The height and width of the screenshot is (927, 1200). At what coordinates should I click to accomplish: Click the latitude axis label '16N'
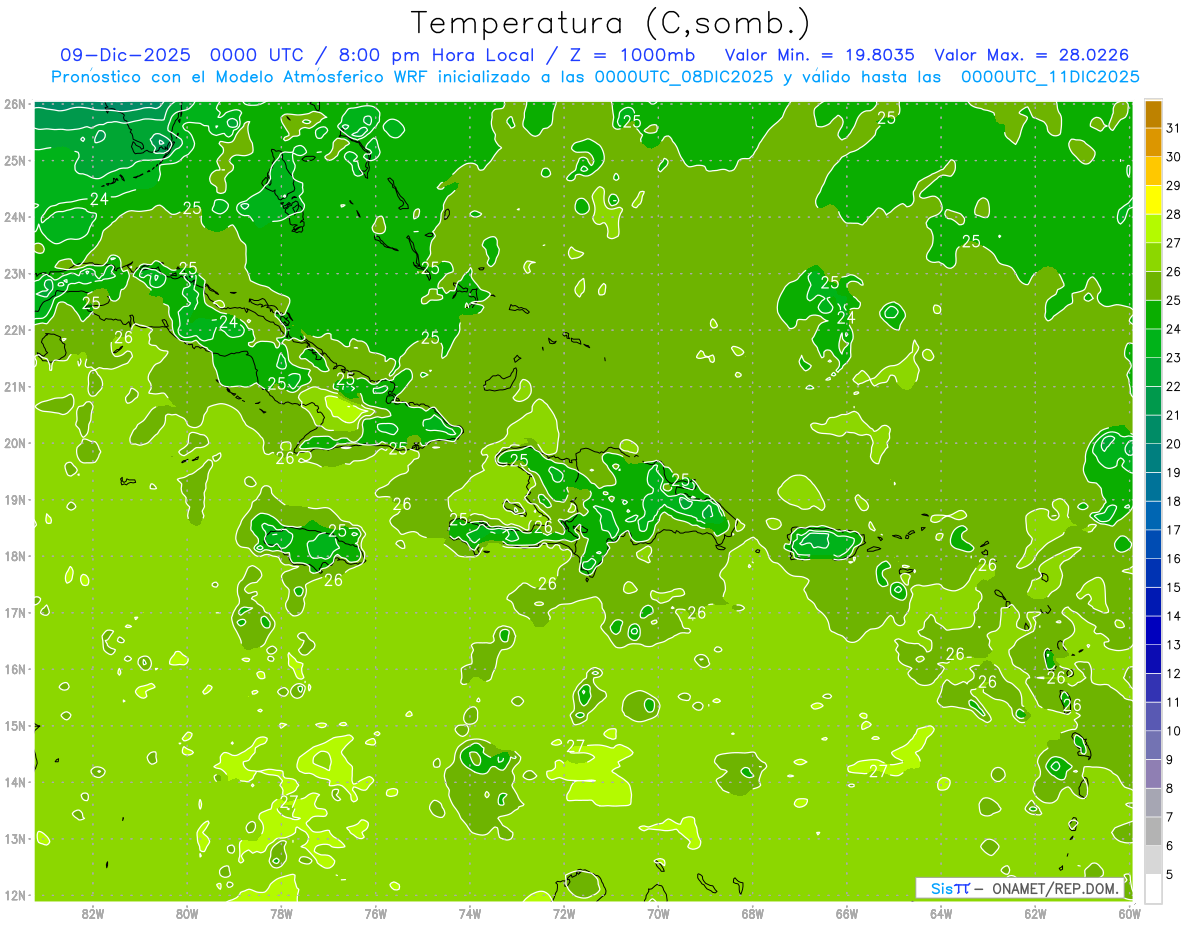(x=15, y=669)
